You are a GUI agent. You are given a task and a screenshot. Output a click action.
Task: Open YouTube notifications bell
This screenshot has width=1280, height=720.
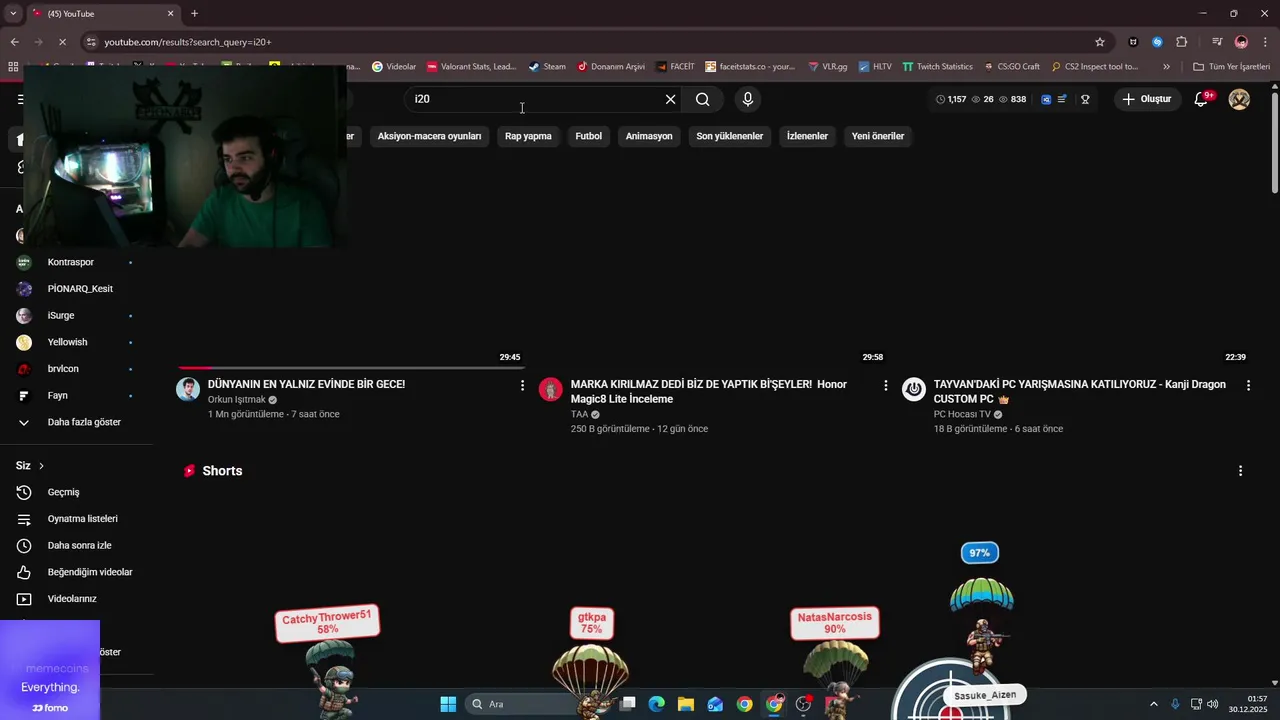(1201, 99)
